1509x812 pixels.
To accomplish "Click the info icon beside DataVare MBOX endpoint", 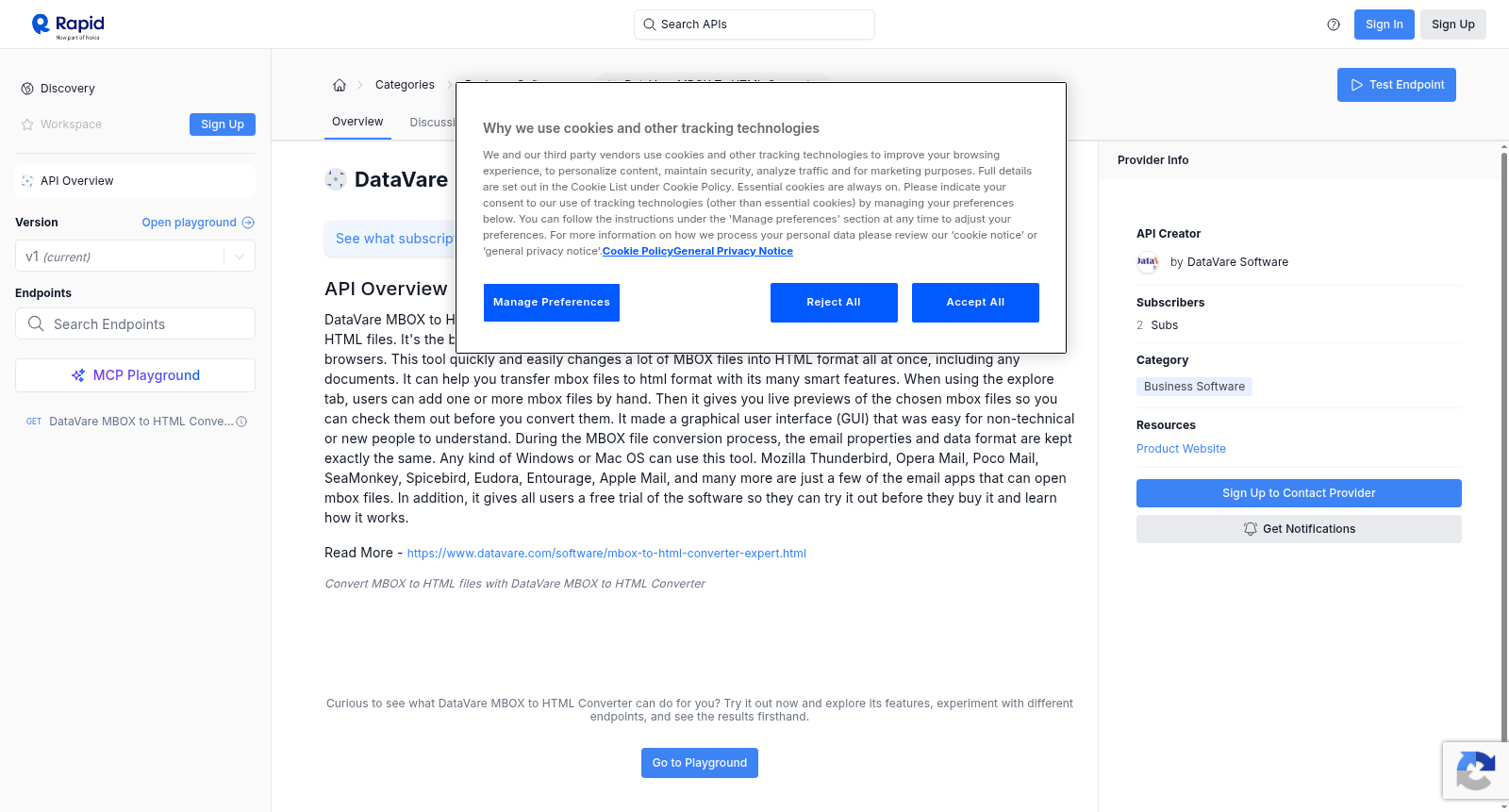I will pyautogui.click(x=241, y=422).
